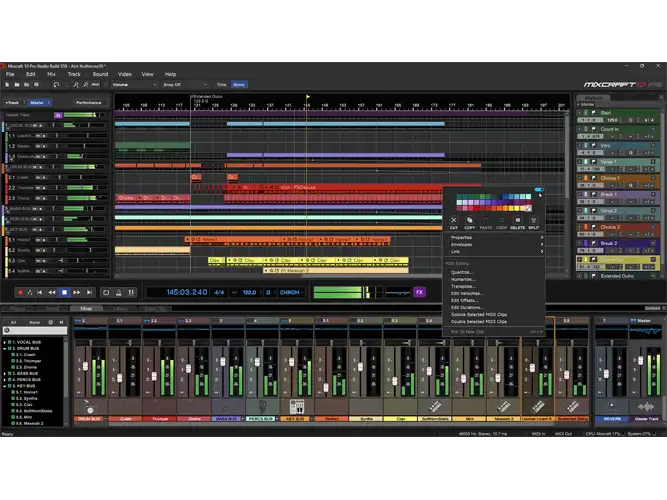This screenshot has height=500, width=667.
Task: Expand the 1. VOCAL BUS tree node
Action: pyautogui.click(x=5, y=342)
